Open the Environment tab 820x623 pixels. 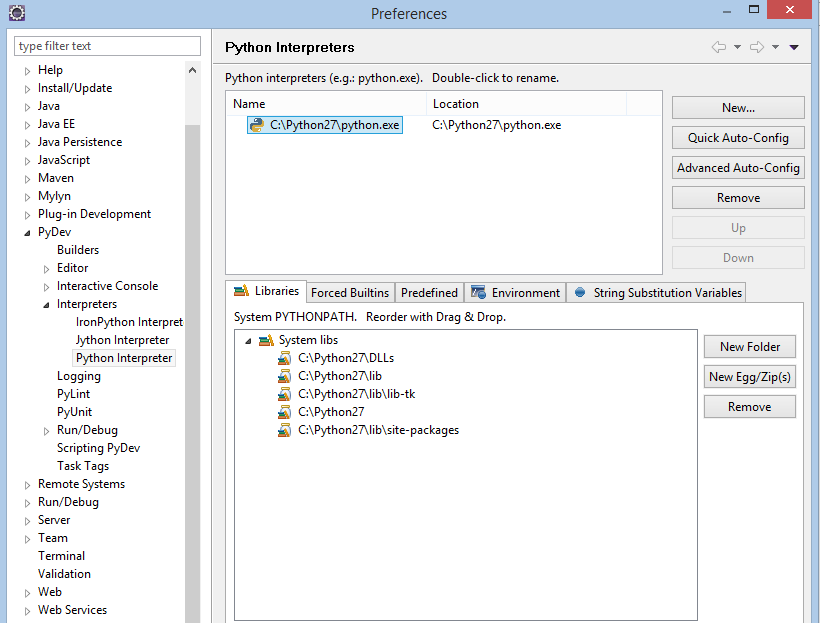coord(515,293)
